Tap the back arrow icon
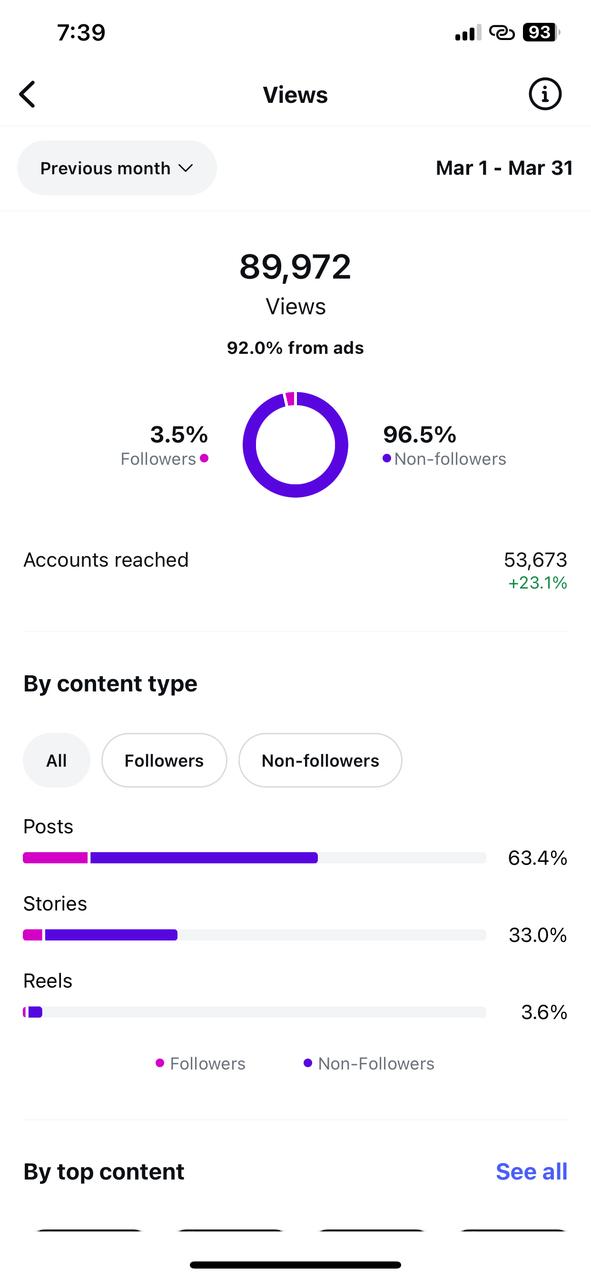 coord(27,95)
